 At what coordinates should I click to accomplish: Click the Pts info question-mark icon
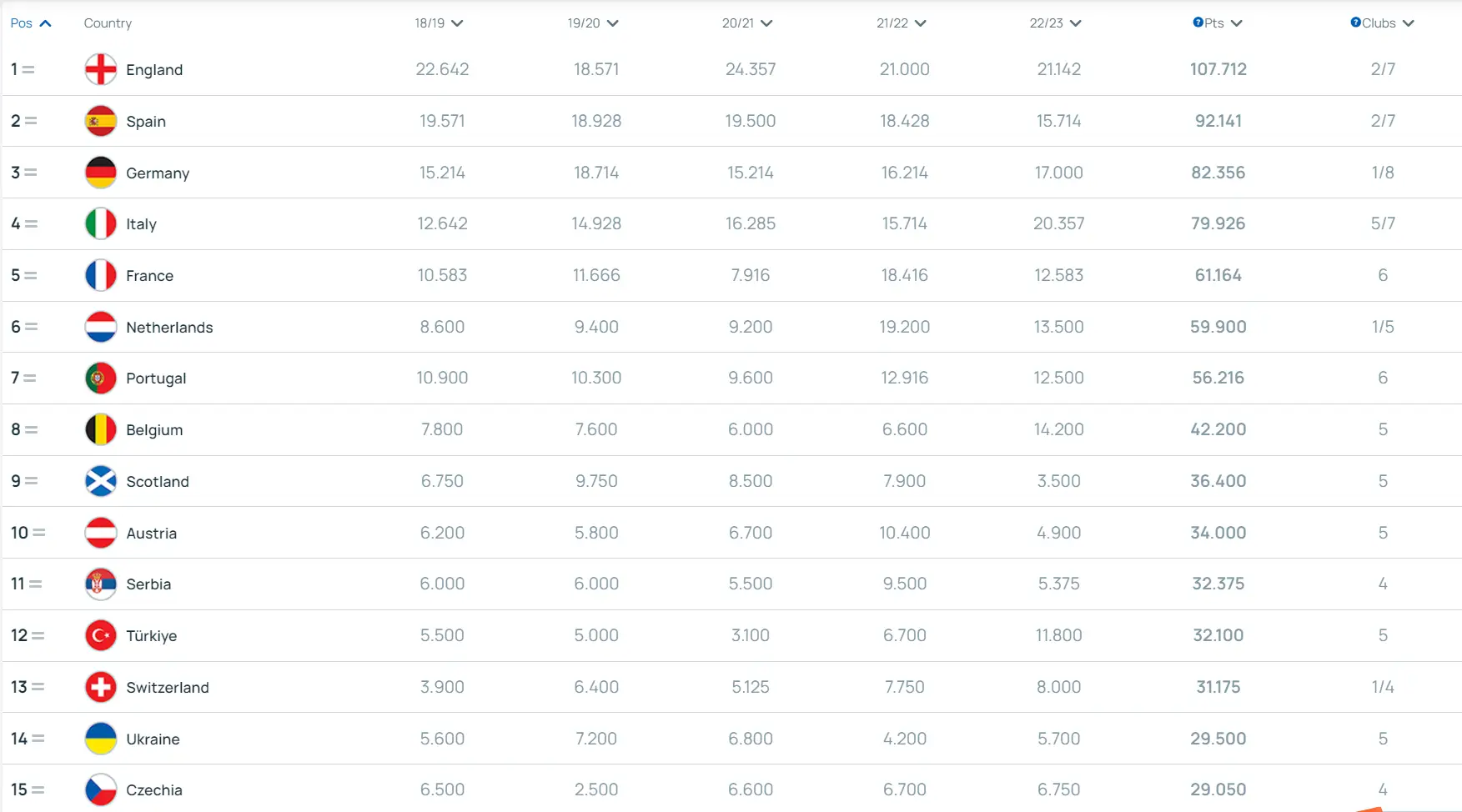1198,23
